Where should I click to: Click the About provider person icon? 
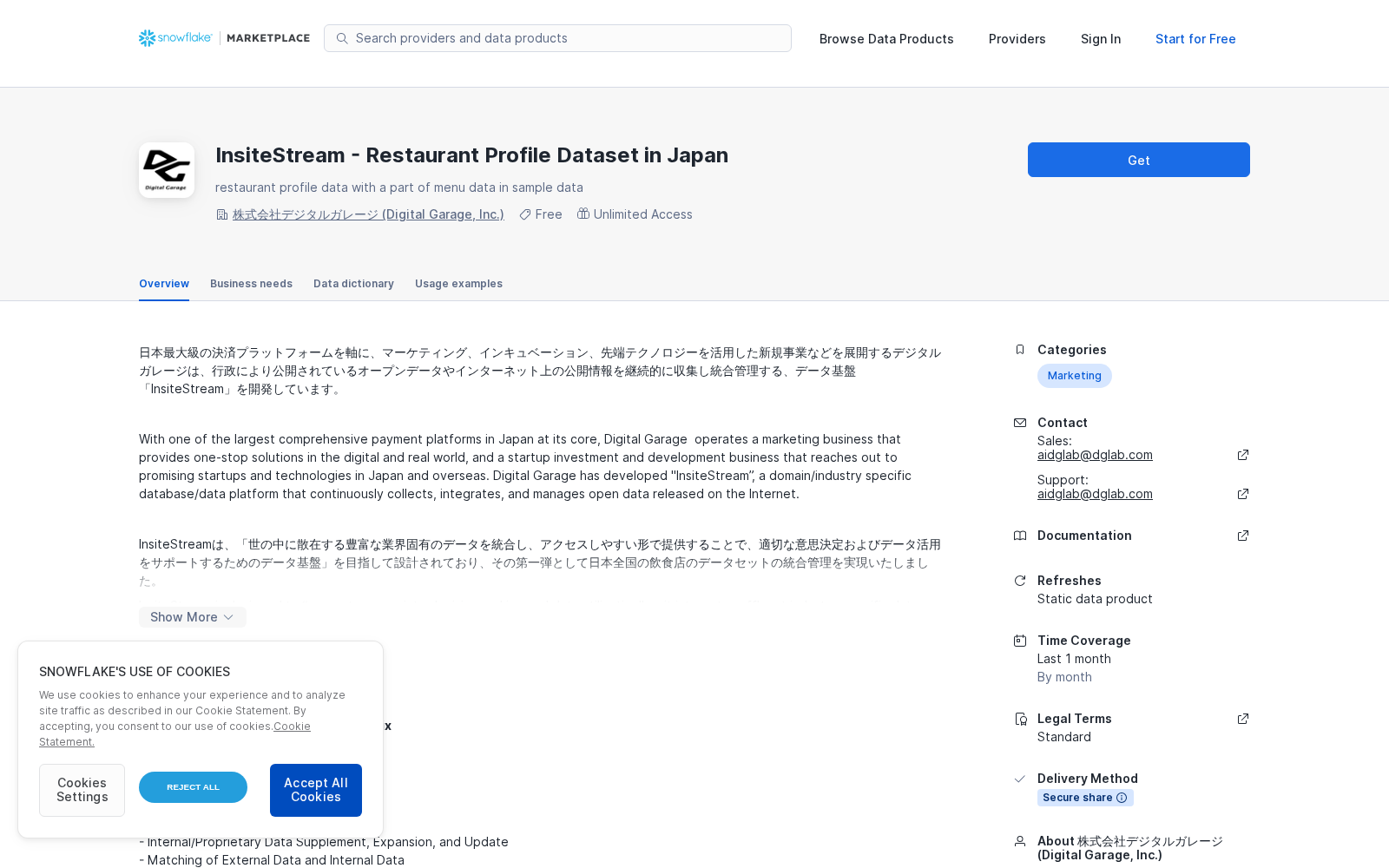[x=1020, y=841]
